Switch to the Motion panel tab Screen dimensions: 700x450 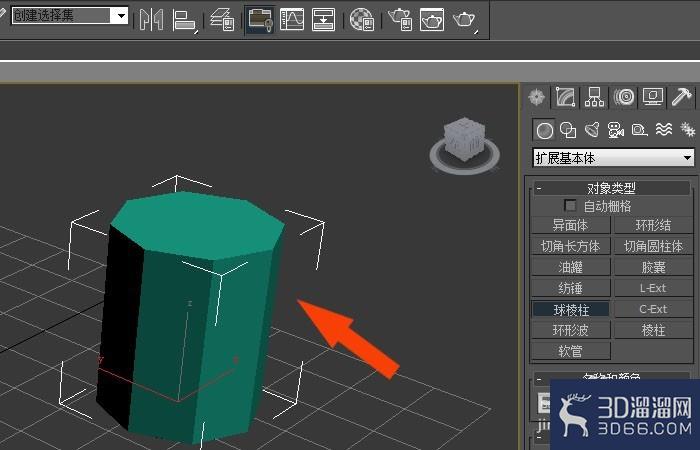624,97
